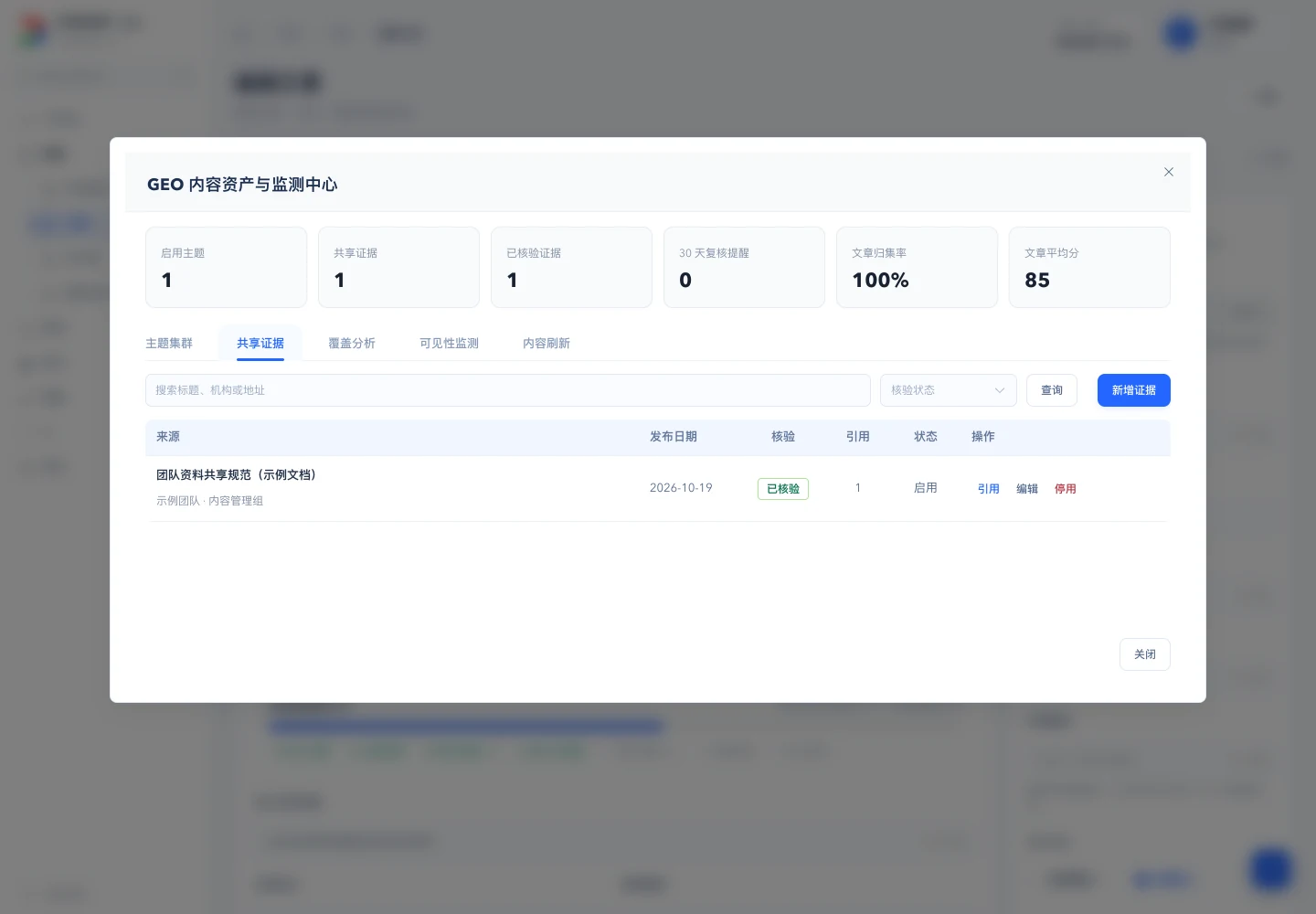Click the 查询 button

1052,390
